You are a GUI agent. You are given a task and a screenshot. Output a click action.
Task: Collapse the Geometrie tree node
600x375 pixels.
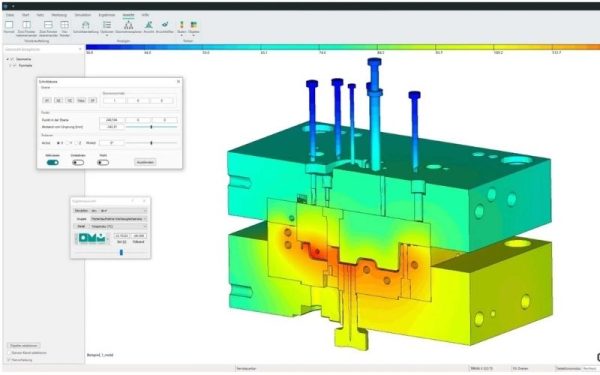(7, 59)
